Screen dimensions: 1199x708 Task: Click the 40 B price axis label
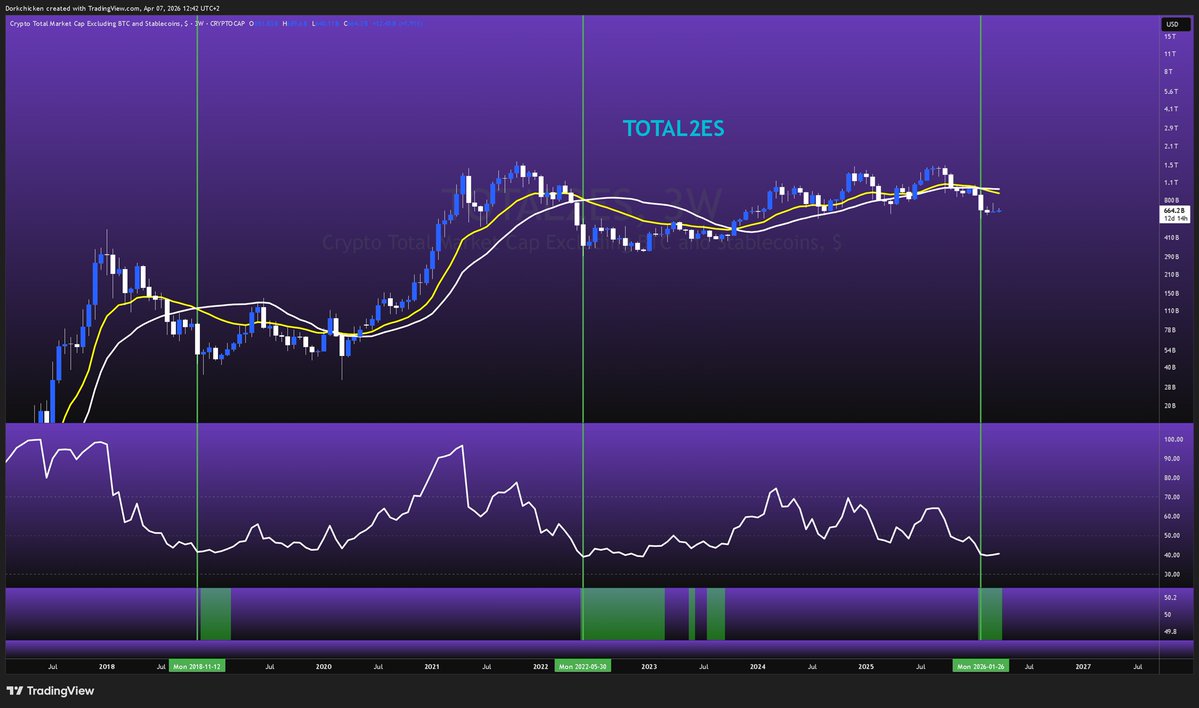pyautogui.click(x=1170, y=368)
